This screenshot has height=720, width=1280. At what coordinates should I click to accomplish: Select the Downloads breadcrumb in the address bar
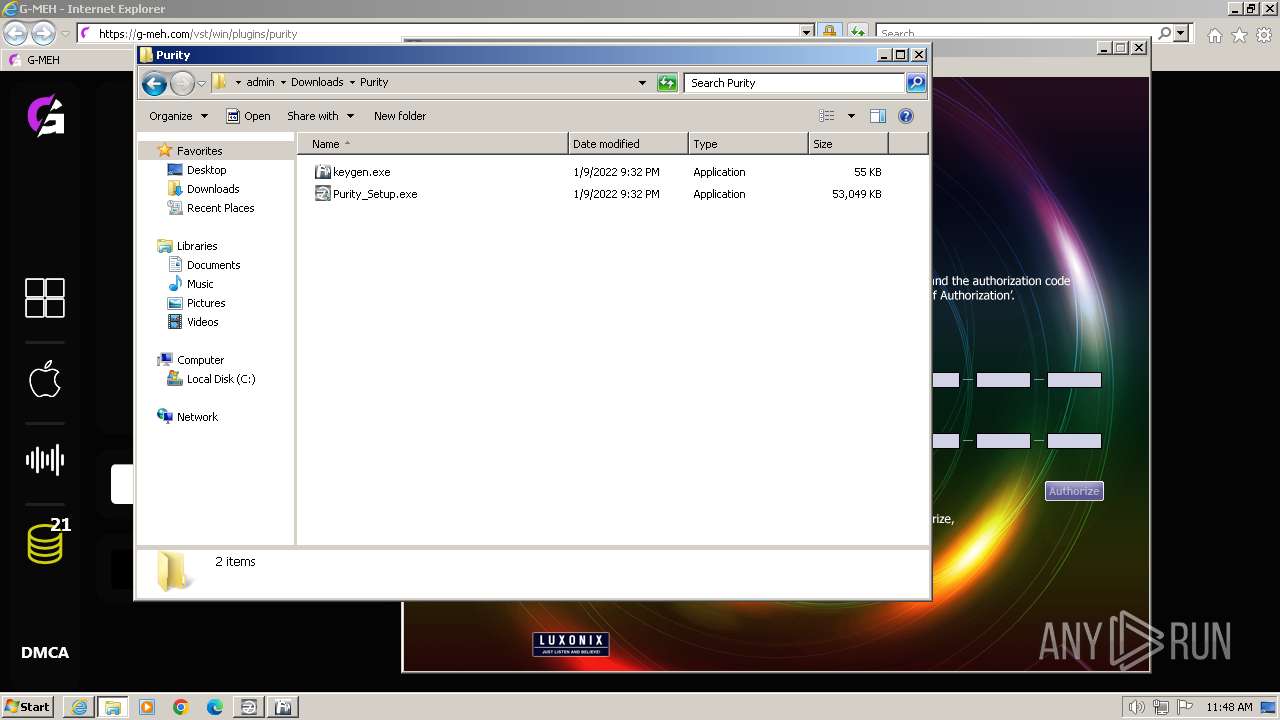[317, 83]
